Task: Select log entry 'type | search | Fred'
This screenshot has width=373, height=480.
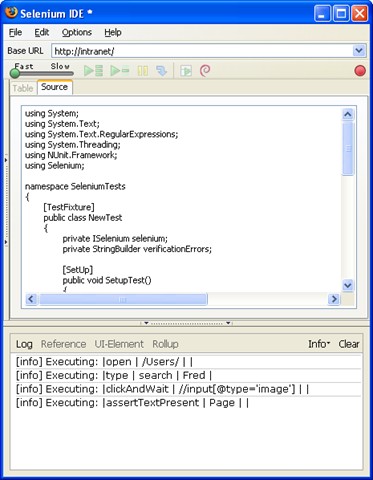Action: 188,375
